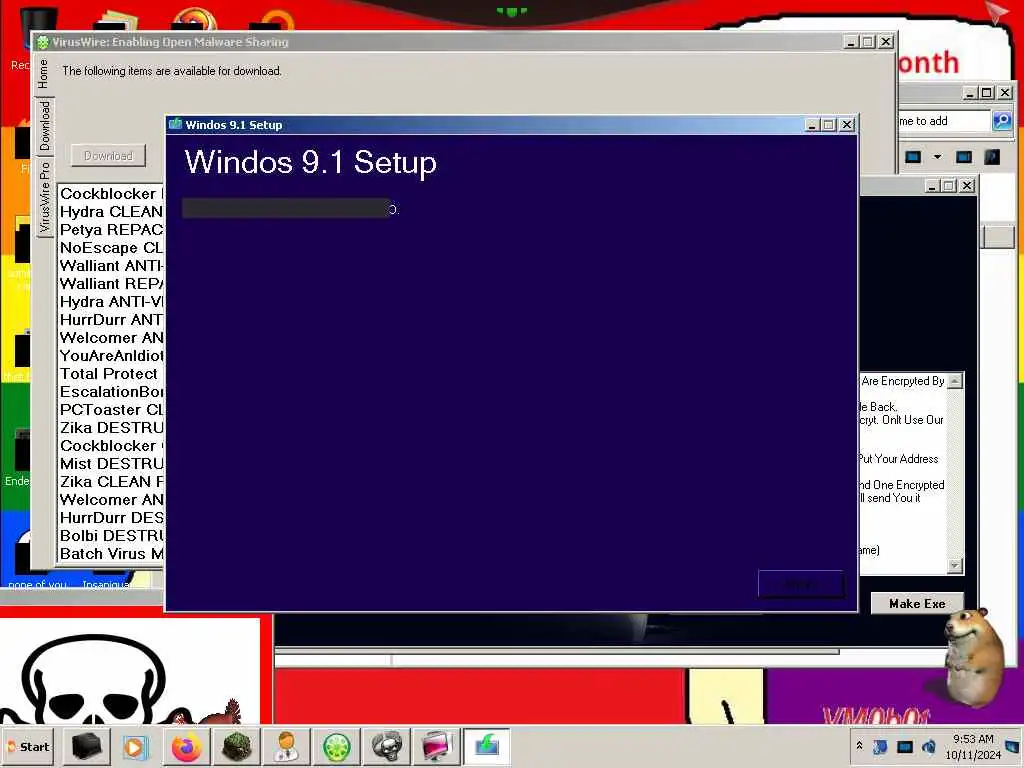Select the 'Mist DESTRU' list entry

click(111, 464)
